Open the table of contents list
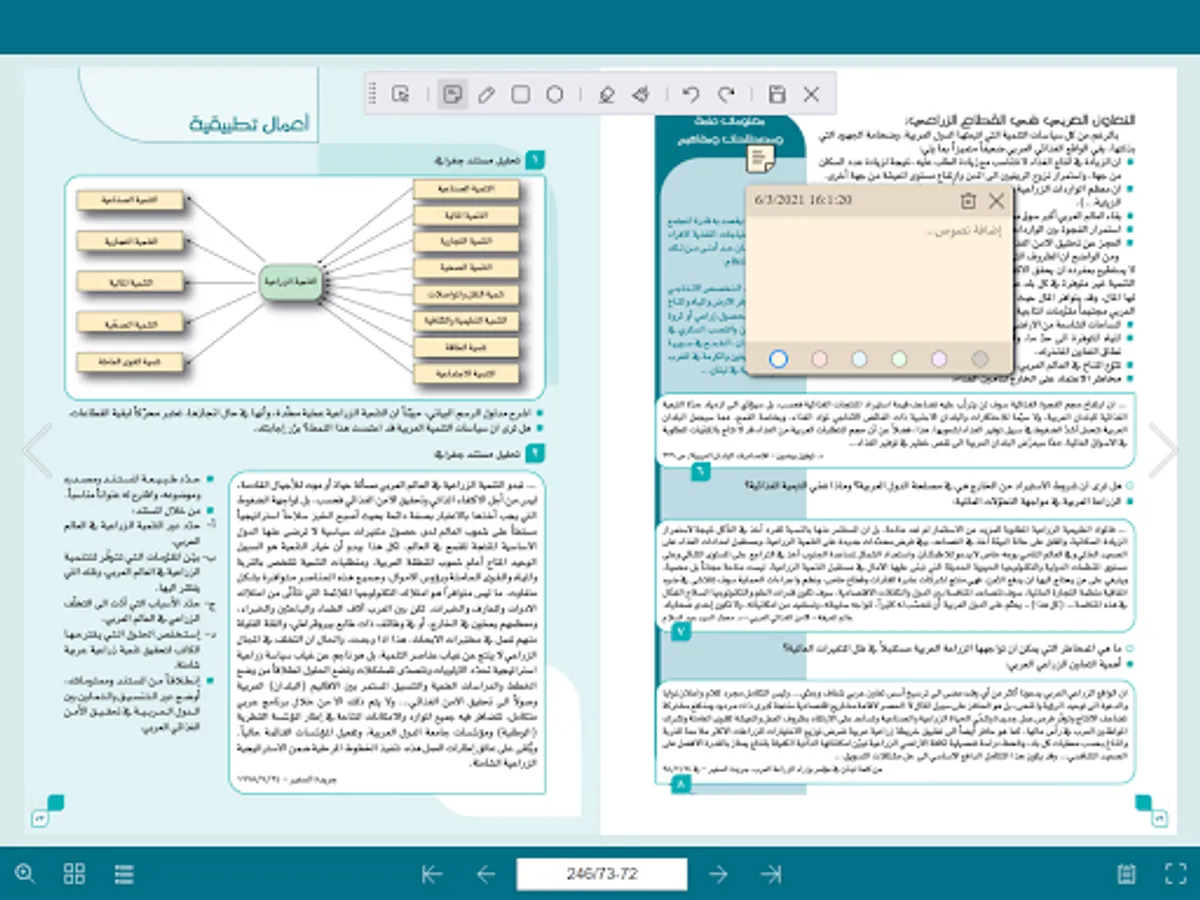This screenshot has width=1200, height=900. pyautogui.click(x=124, y=873)
